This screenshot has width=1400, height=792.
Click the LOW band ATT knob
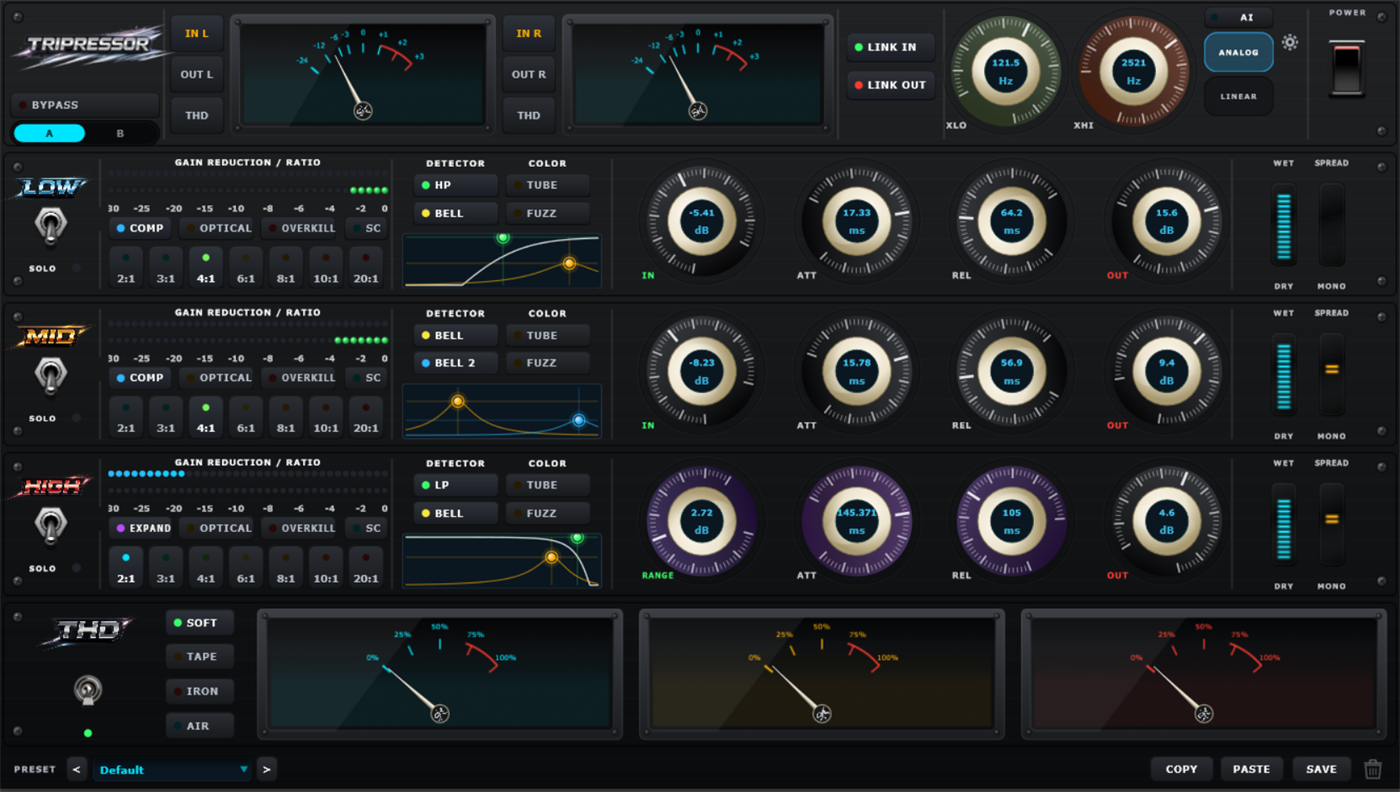coord(856,221)
